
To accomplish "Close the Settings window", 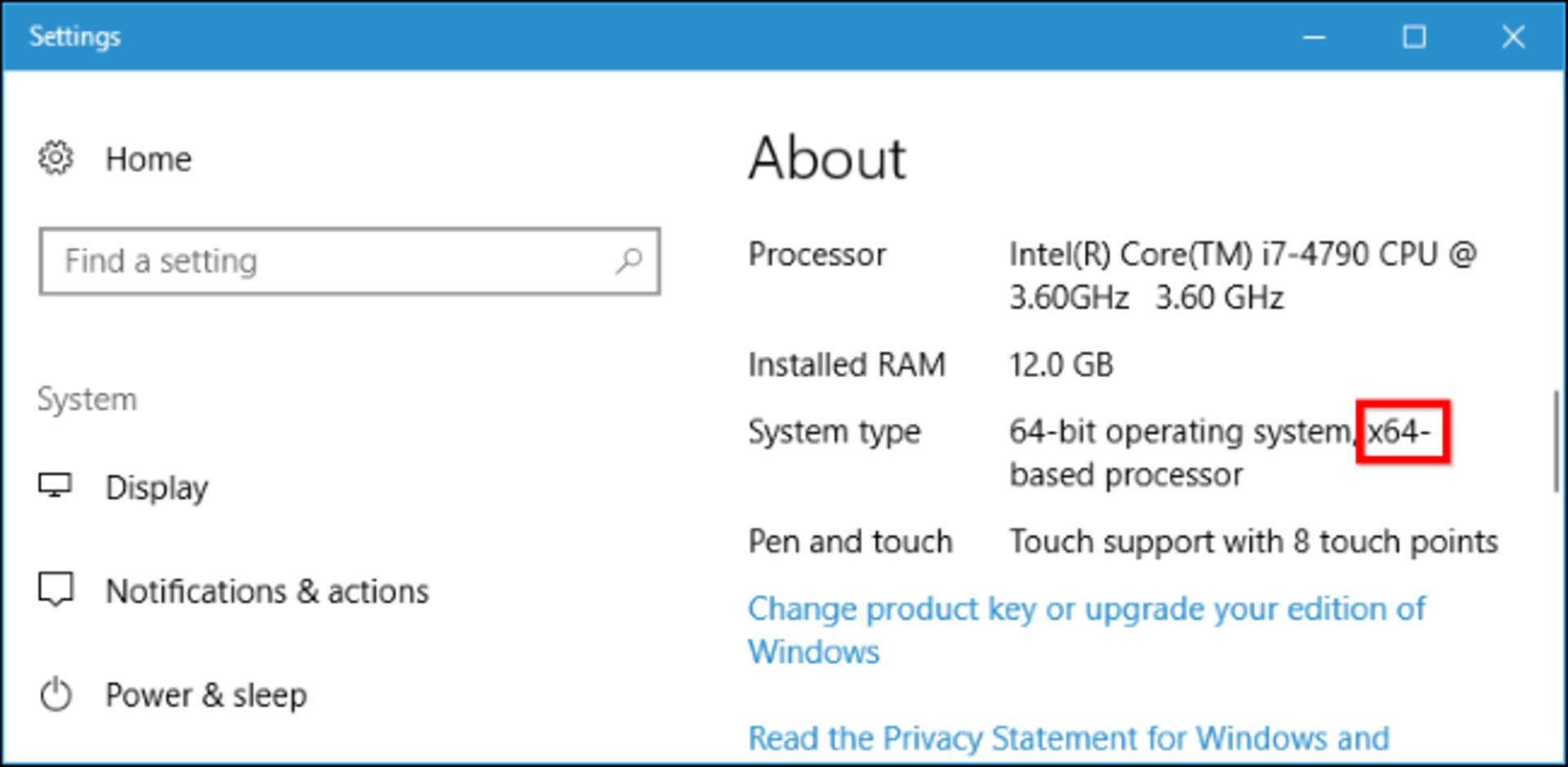I will [x=1513, y=37].
